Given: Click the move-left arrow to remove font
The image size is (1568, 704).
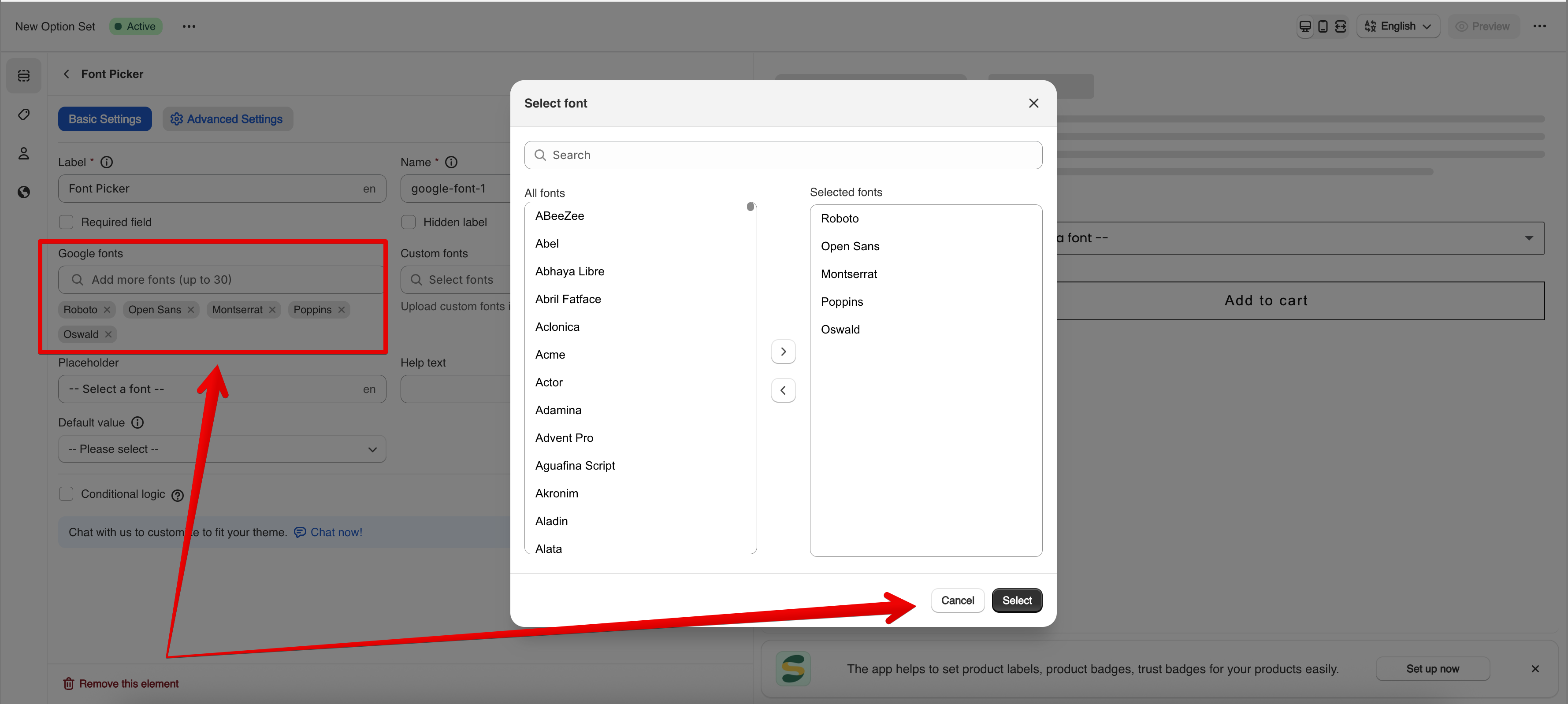Looking at the screenshot, I should pos(783,390).
